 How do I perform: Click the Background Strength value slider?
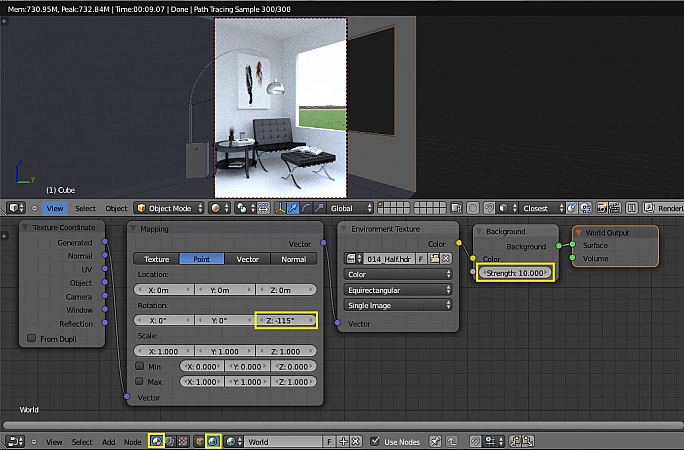[514, 272]
